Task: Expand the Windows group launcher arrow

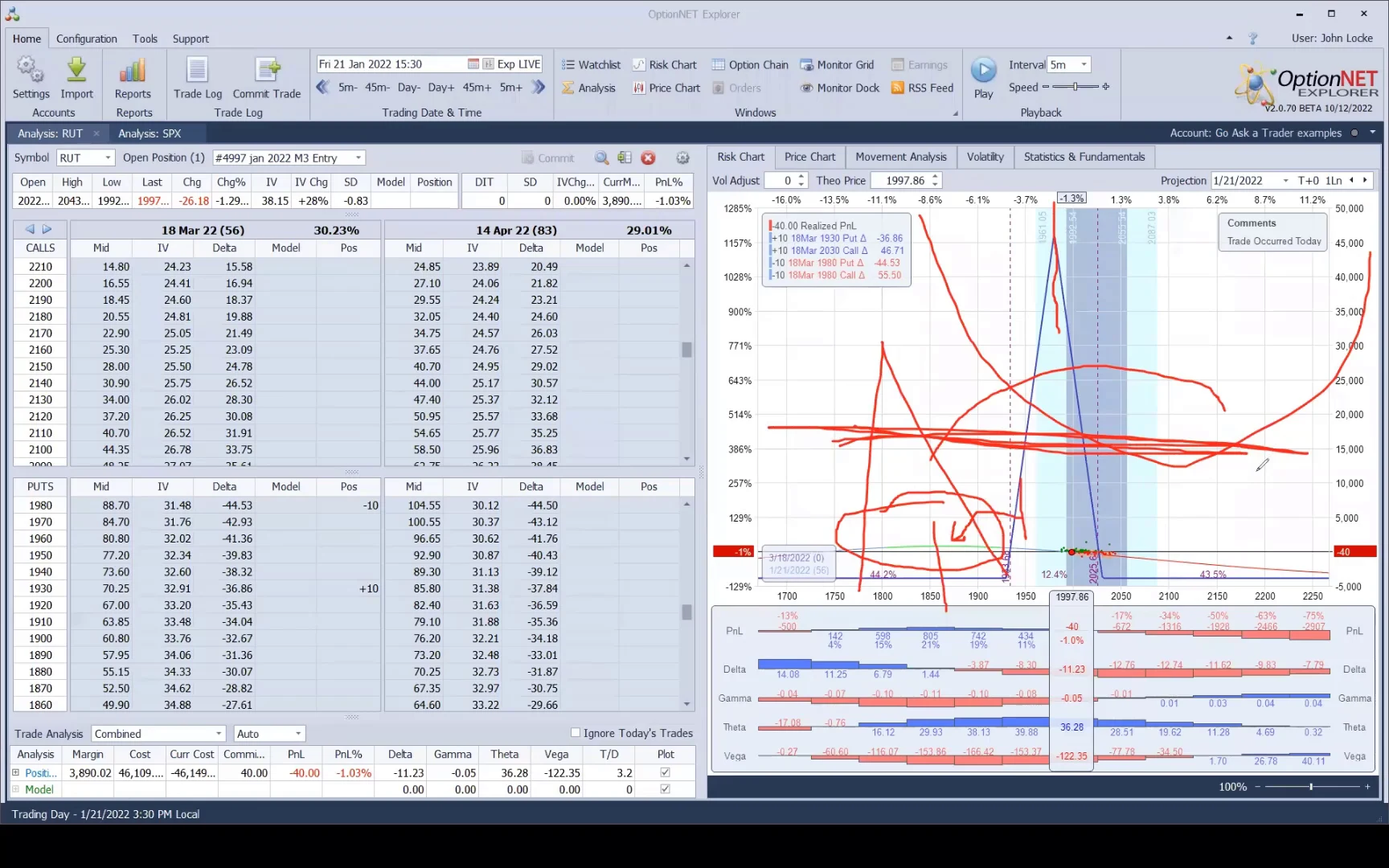Action: [956, 113]
